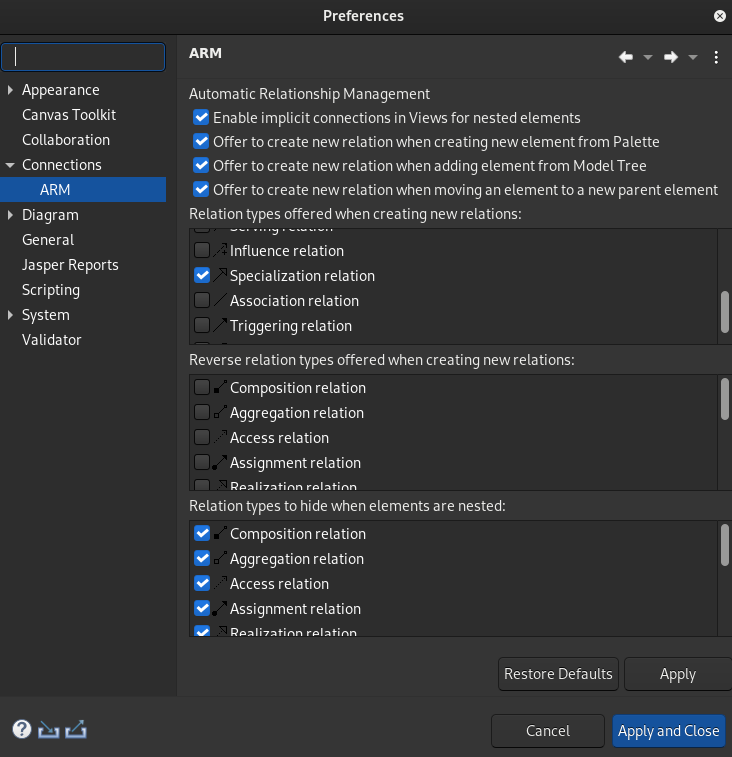732x757 pixels.
Task: Expand the Appearance tree node
Action: pos(10,90)
